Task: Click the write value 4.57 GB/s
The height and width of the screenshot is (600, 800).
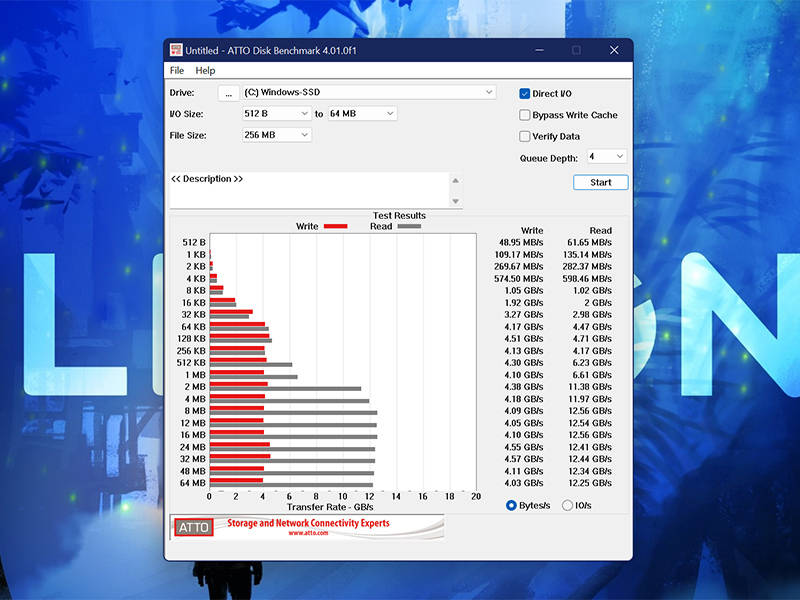Action: coord(523,459)
